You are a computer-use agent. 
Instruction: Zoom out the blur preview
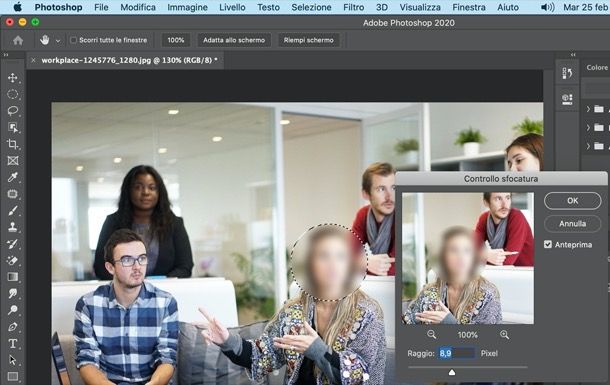[x=431, y=334]
